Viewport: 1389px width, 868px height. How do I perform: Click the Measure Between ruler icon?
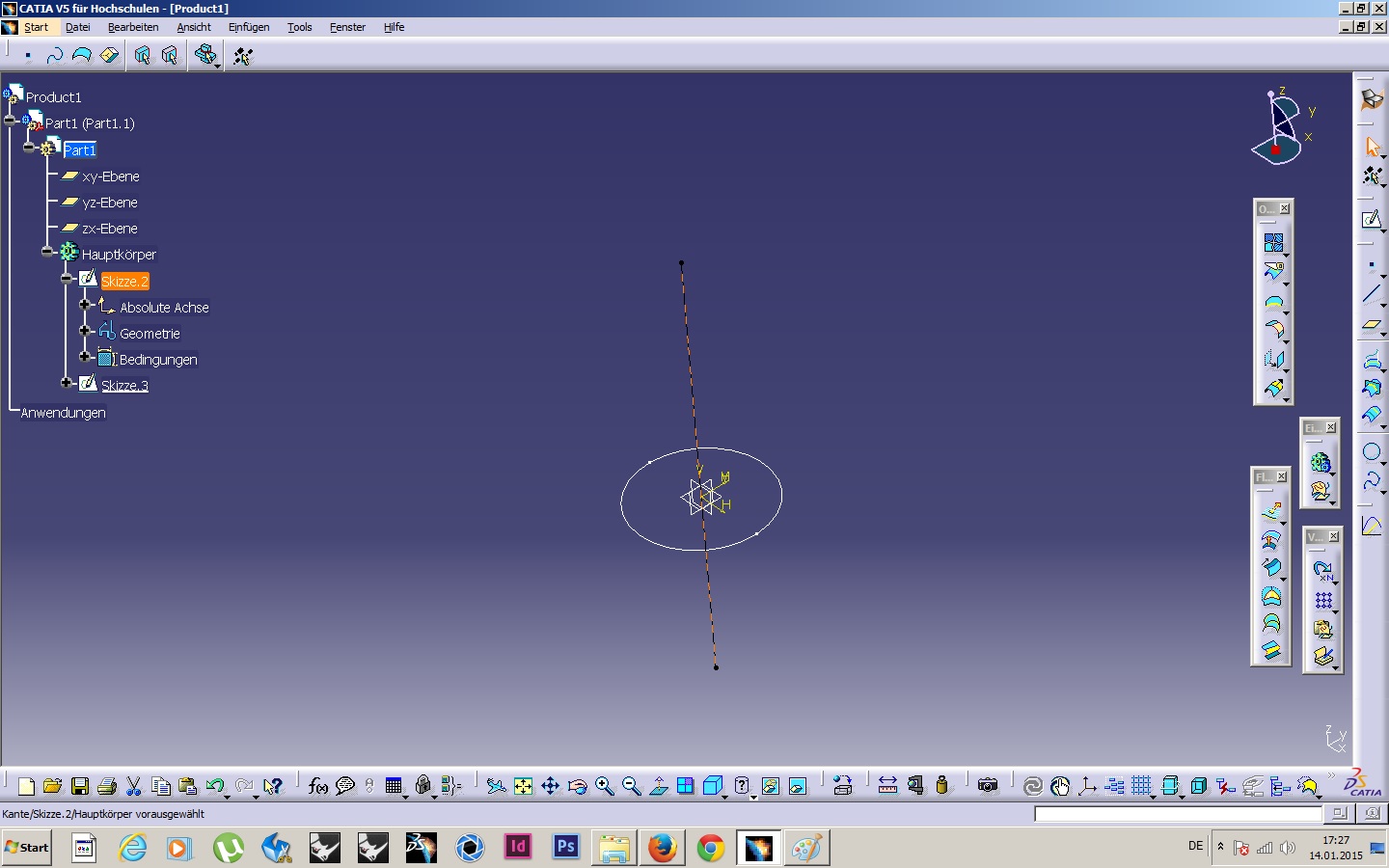[x=887, y=786]
